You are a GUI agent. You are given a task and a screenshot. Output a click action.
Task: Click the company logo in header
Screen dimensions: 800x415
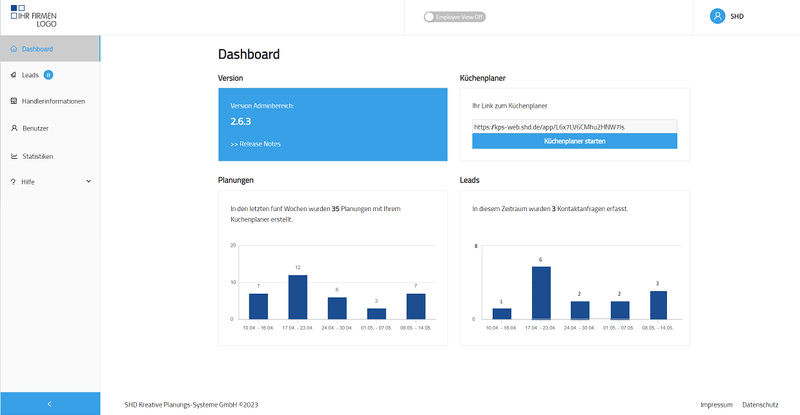(32, 16)
